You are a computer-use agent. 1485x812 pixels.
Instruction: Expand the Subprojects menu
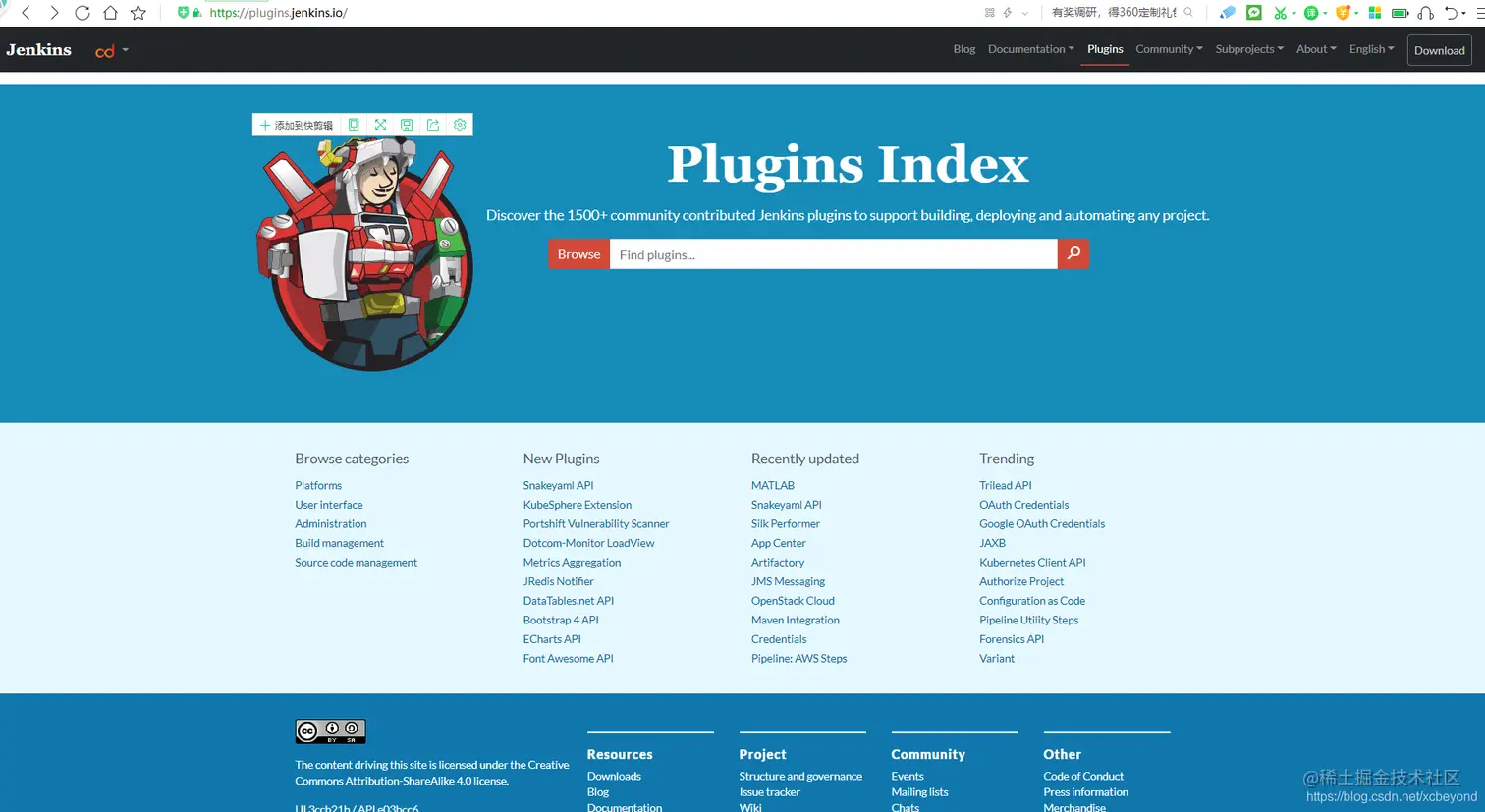(x=1249, y=49)
